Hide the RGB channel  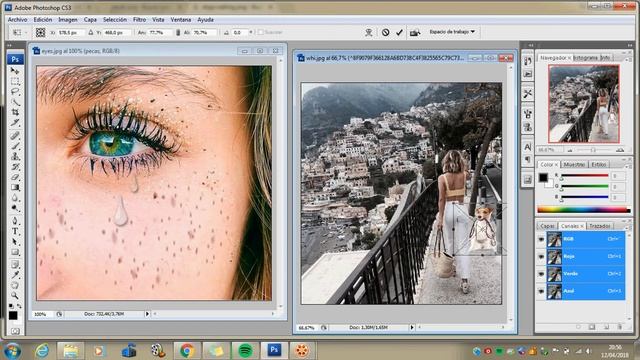click(x=541, y=240)
